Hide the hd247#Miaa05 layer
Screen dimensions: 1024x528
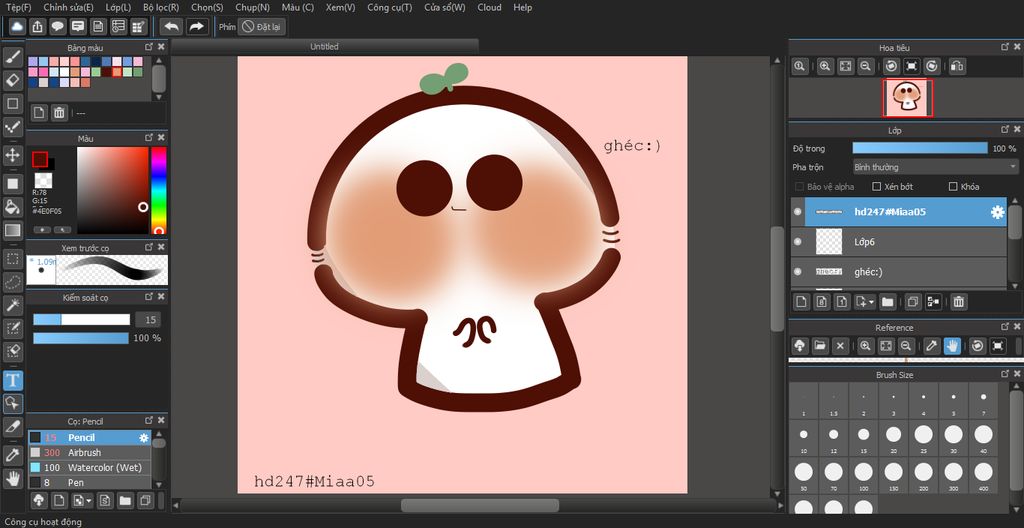[x=797, y=212]
